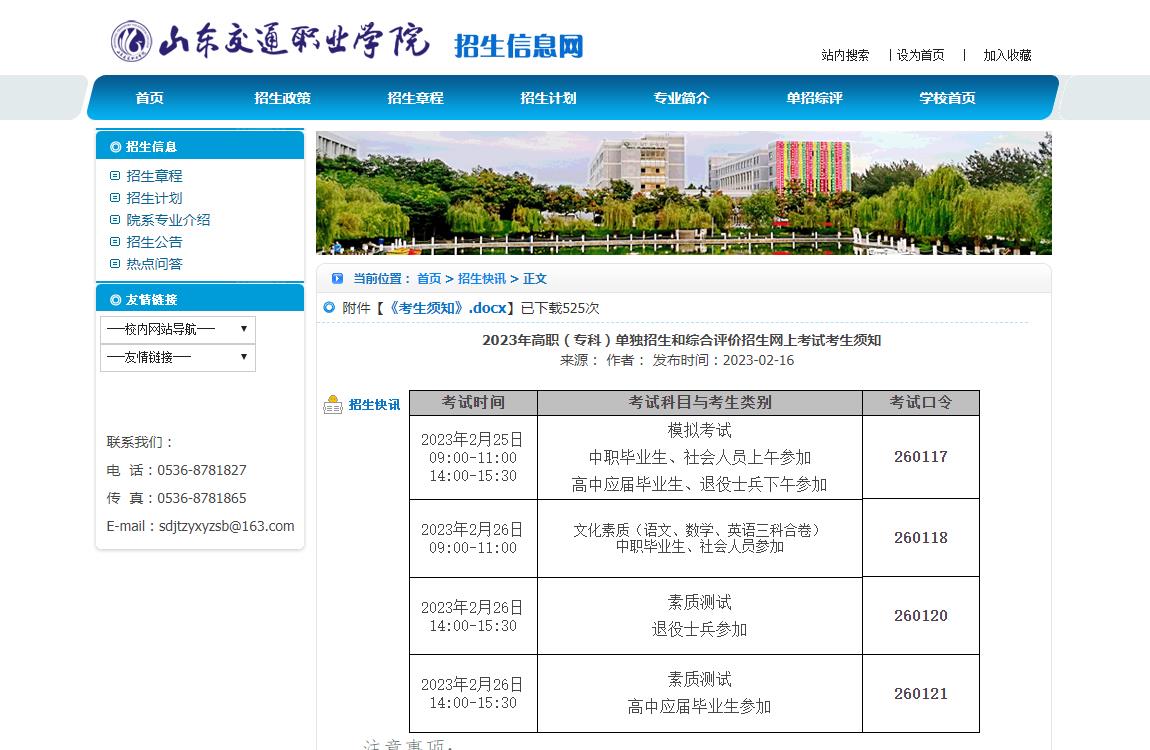Viewport: 1150px width, 750px height.
Task: Open 院系专业介绍 in the sidebar
Action: 168,220
